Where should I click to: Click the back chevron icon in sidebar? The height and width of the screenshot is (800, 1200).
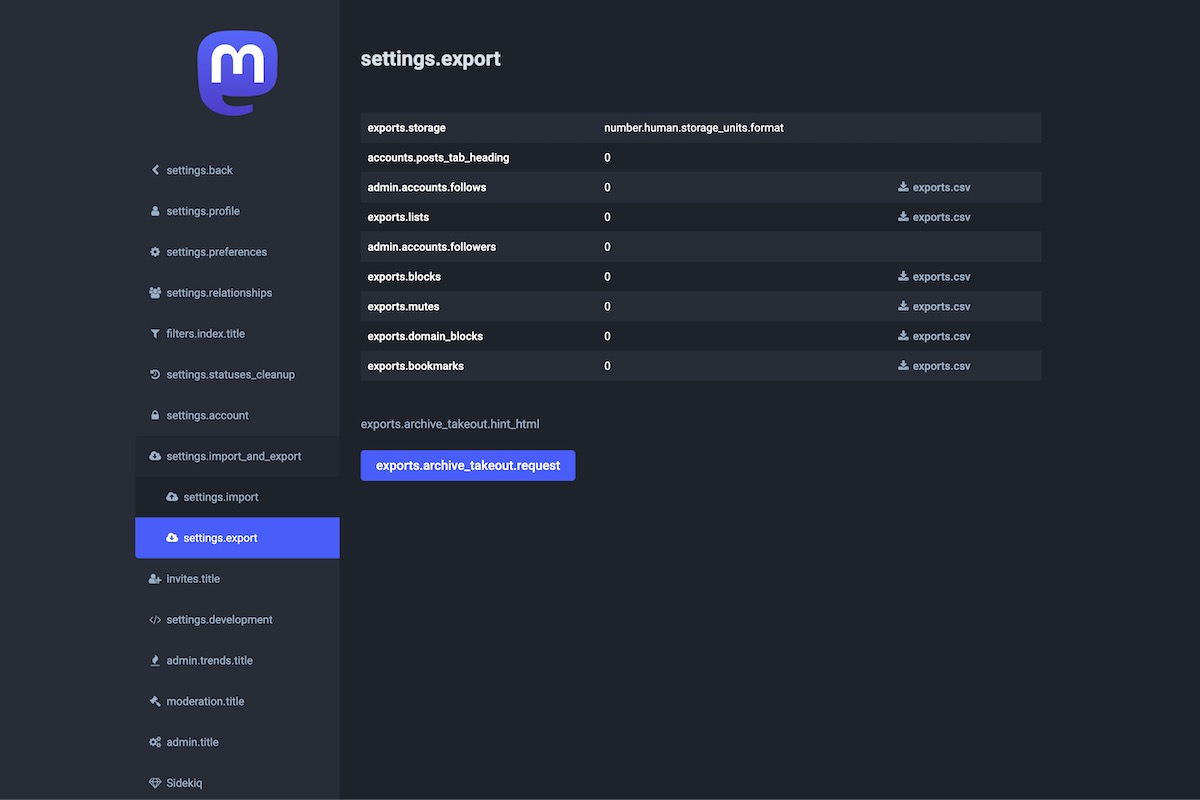point(155,170)
